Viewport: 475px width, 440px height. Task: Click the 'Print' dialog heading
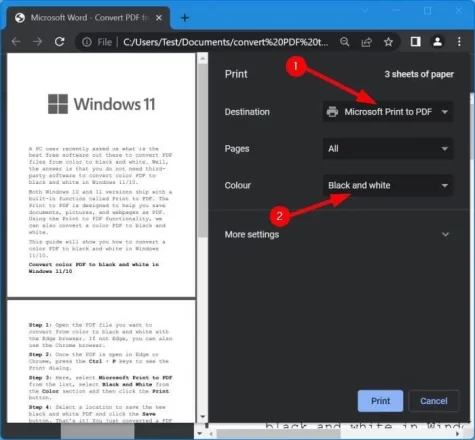[236, 74]
